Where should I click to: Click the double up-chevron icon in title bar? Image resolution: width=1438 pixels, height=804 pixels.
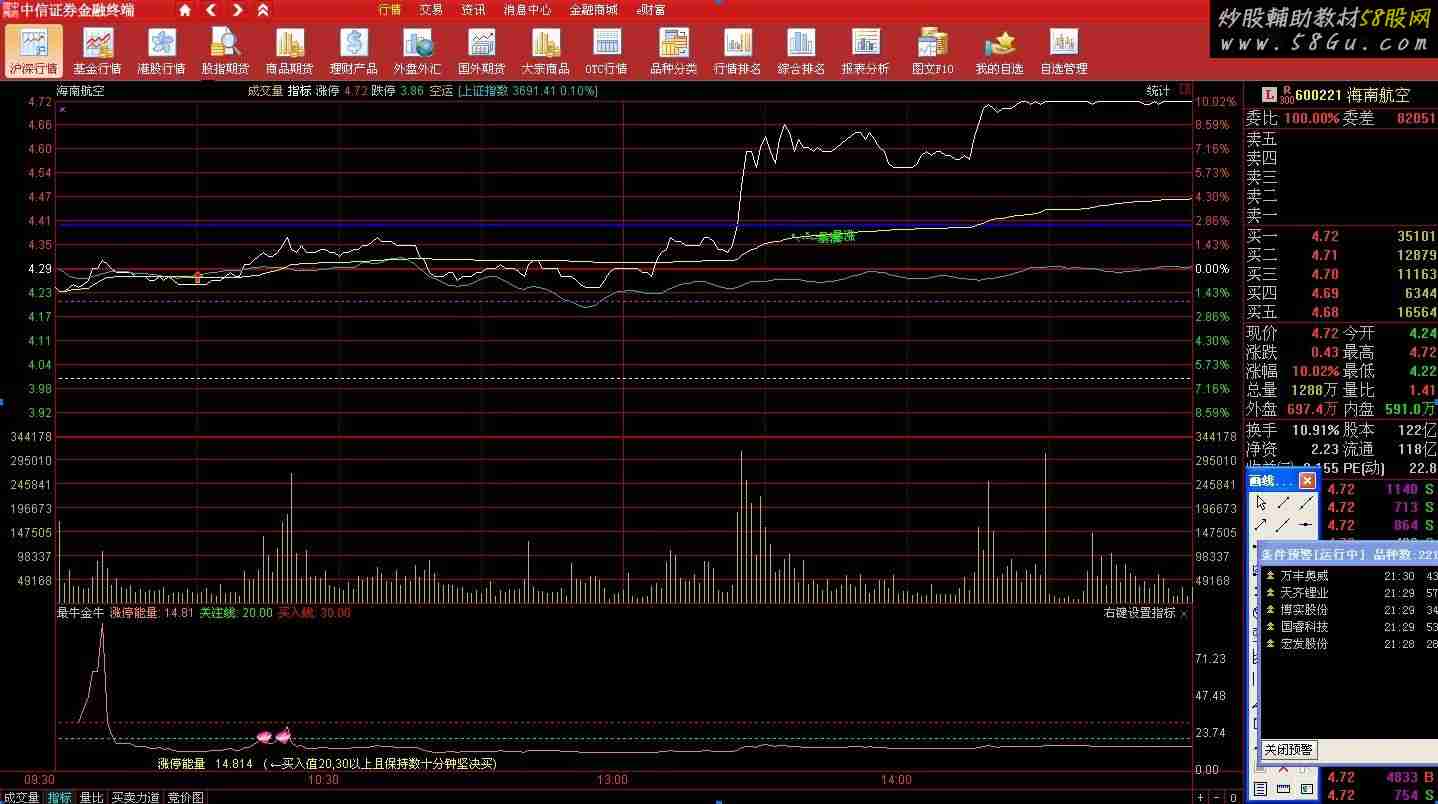click(263, 10)
